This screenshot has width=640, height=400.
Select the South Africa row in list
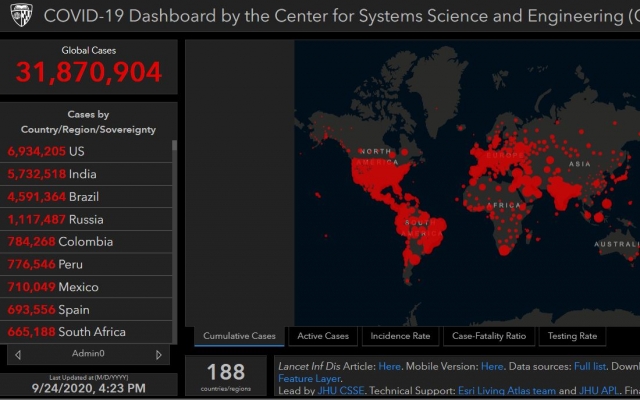(x=86, y=332)
